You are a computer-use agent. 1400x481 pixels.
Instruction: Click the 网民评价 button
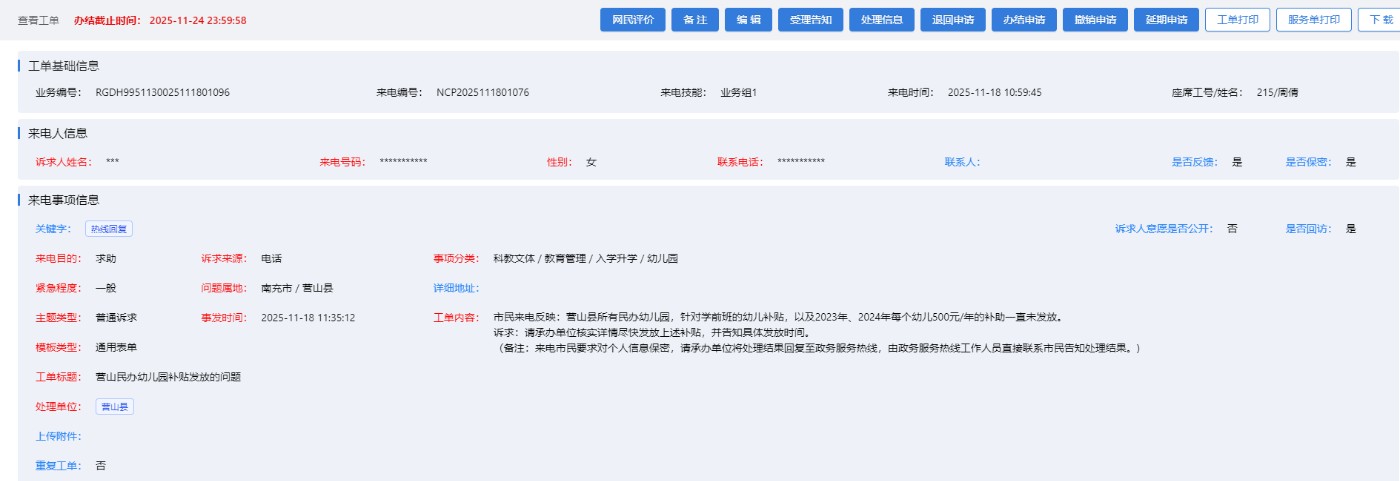[x=633, y=20]
